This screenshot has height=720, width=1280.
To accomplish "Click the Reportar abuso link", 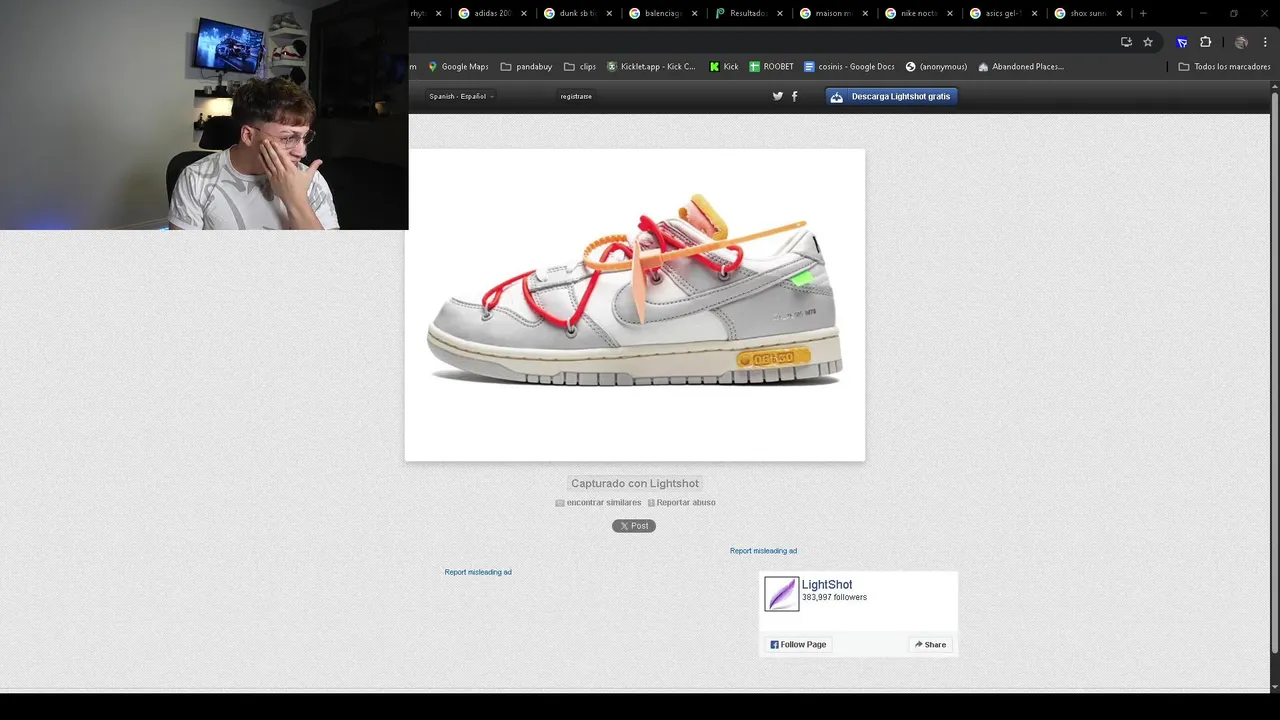I will [681, 503].
